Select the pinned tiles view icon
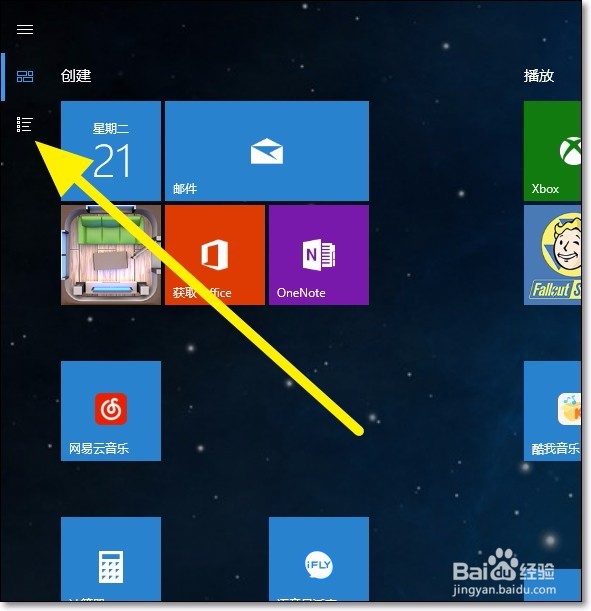The image size is (591, 611). coord(25,76)
